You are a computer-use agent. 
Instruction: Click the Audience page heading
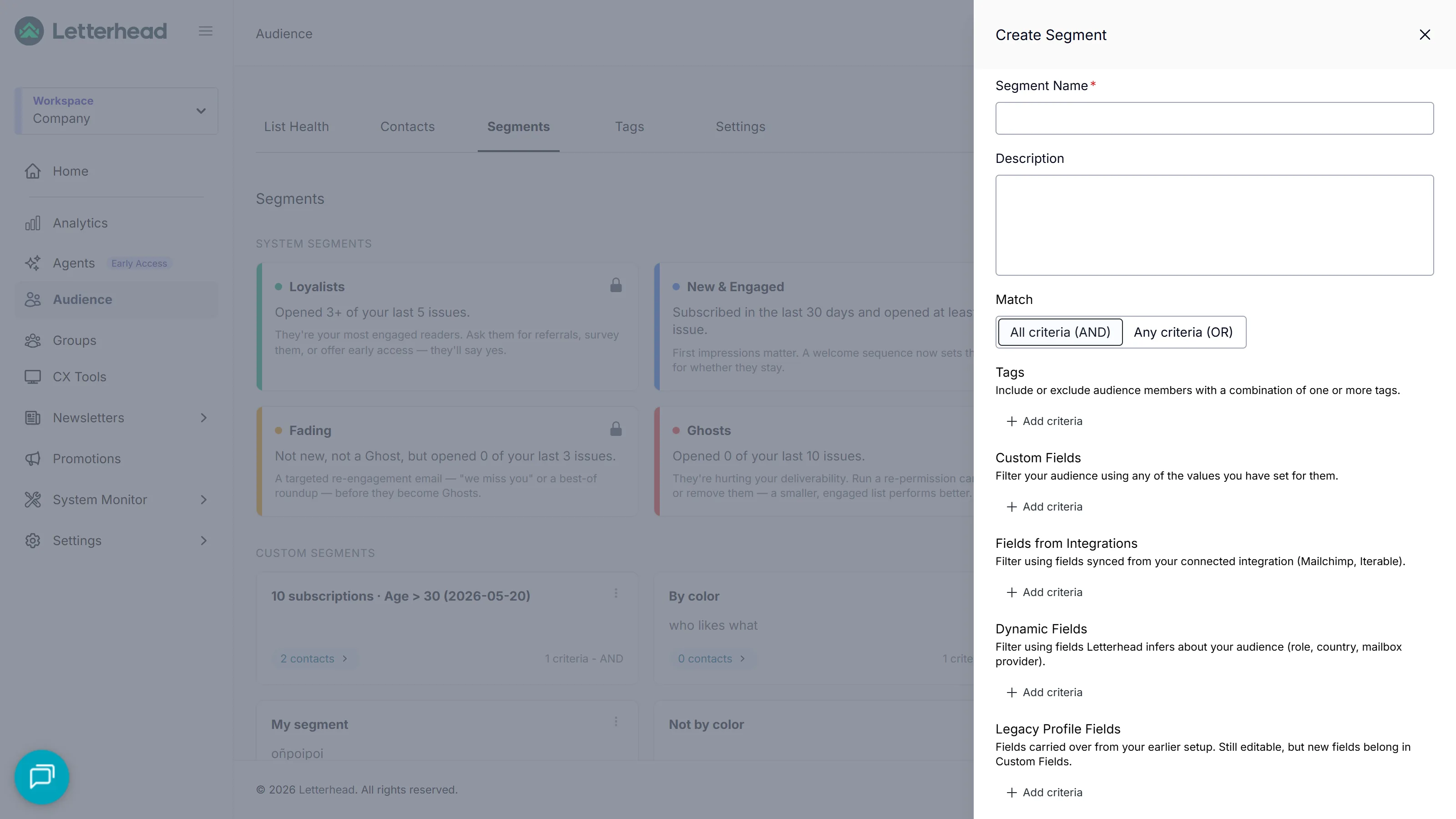pos(284,34)
